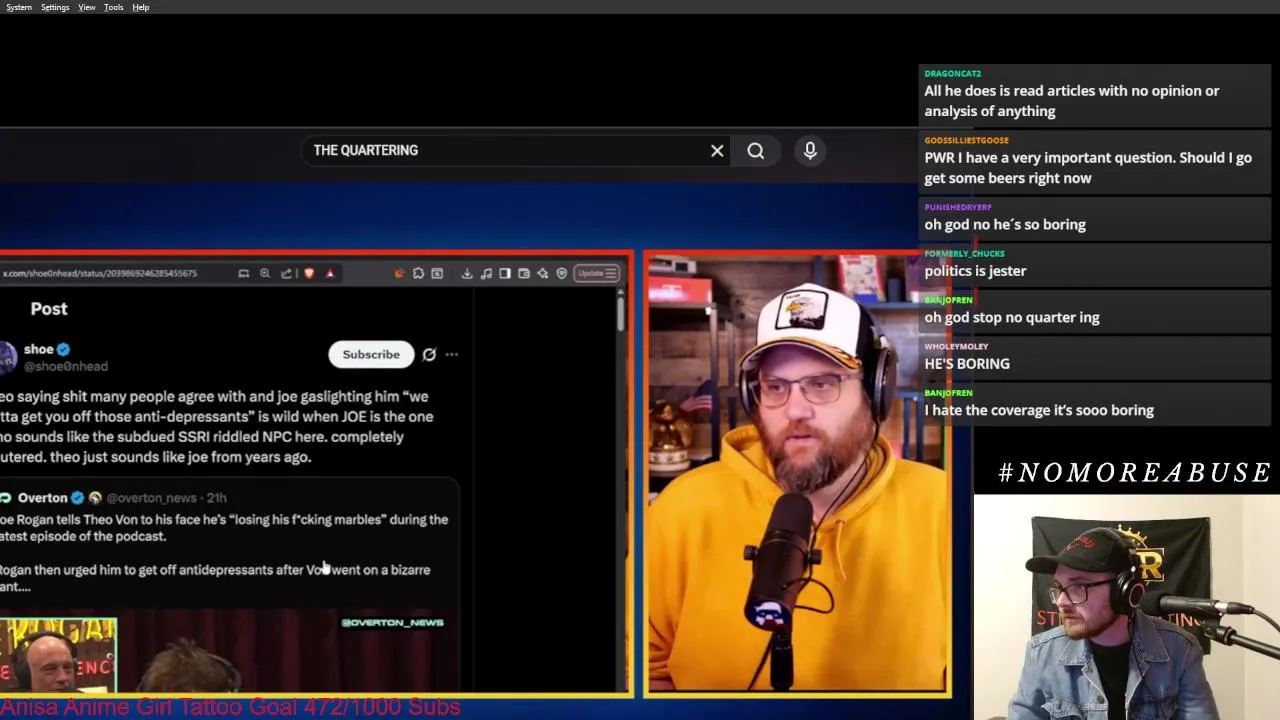This screenshot has height=720, width=1280.
Task: Click the desktop screen icon in address bar
Action: click(244, 273)
